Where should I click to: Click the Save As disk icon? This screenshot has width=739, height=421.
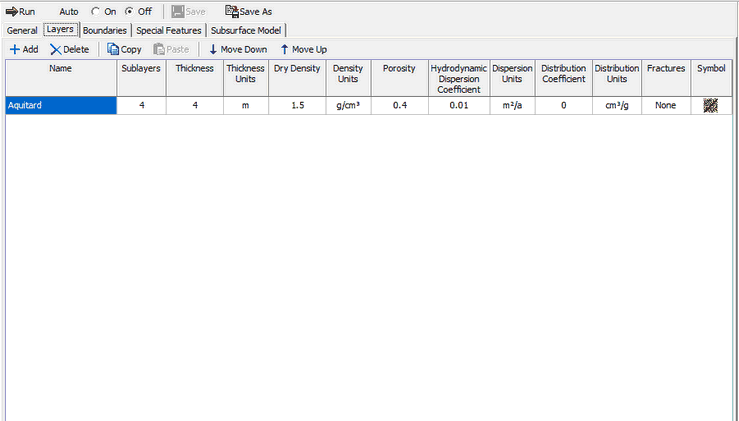point(232,12)
